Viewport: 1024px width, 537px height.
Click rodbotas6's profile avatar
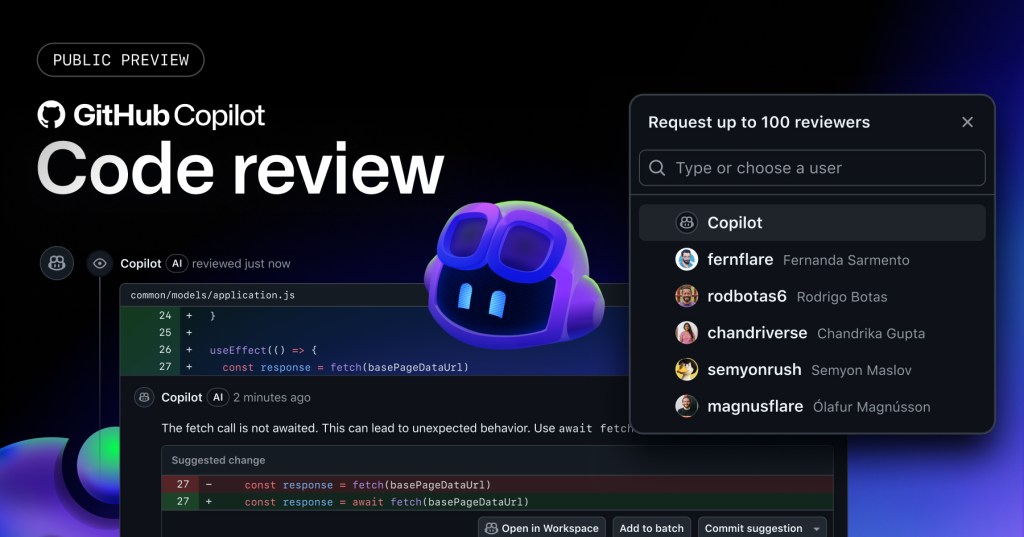[x=686, y=296]
